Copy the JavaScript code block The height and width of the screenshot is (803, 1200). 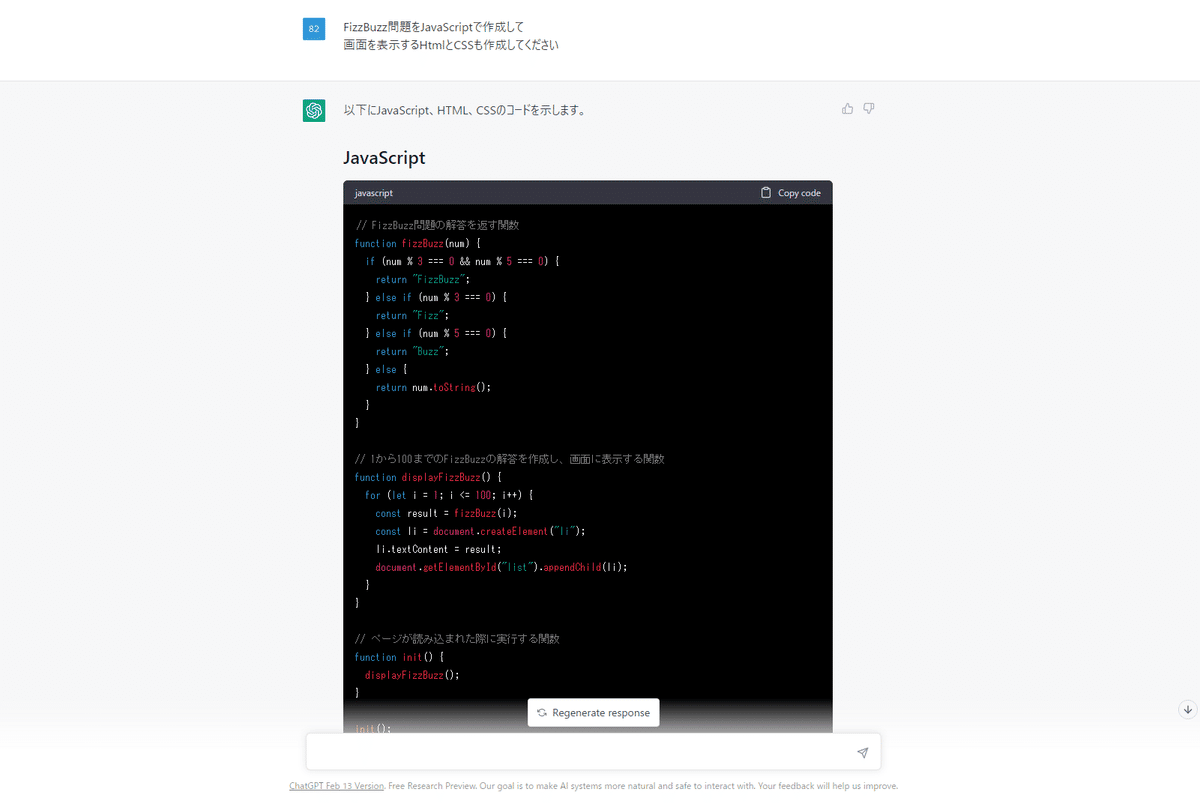coord(790,193)
